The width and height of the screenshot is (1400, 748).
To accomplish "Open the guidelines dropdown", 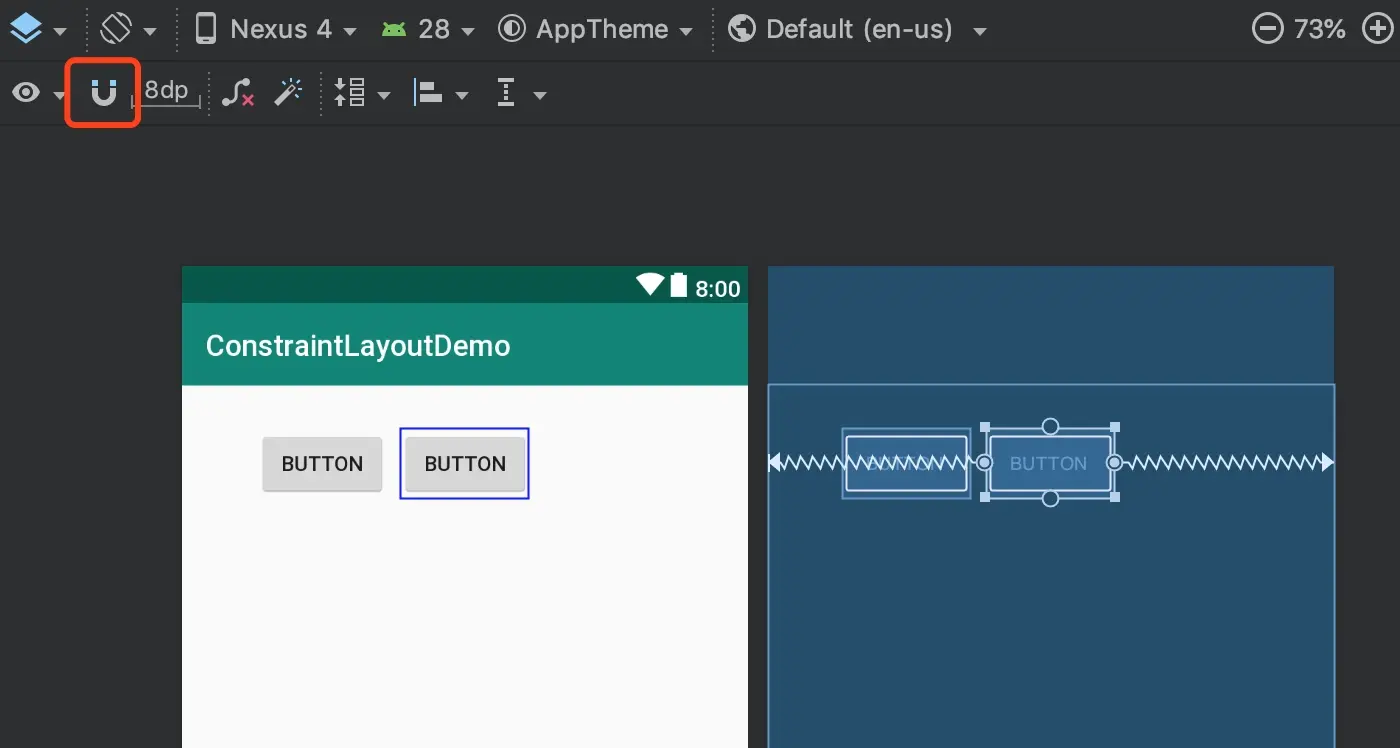I will (521, 94).
